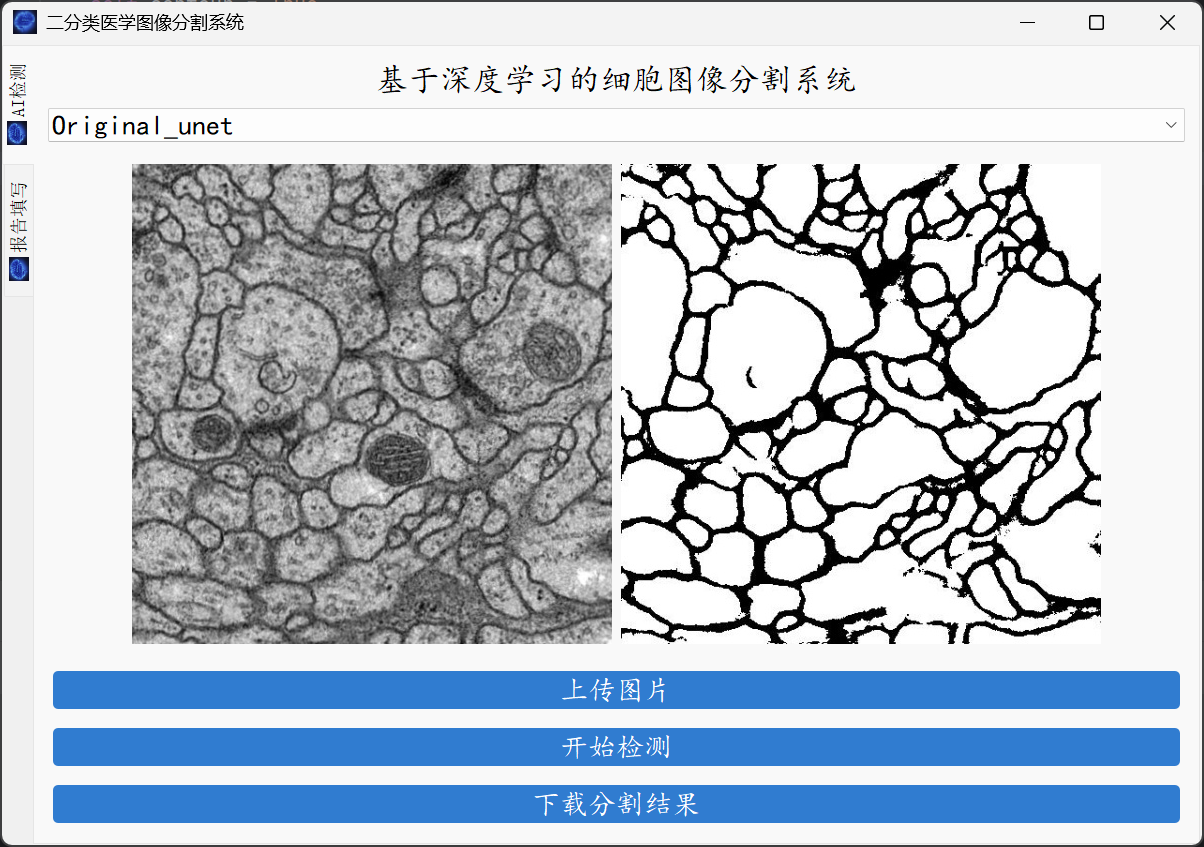Select the original cell microscopy image
Screen dimensions: 1204x847
point(372,403)
